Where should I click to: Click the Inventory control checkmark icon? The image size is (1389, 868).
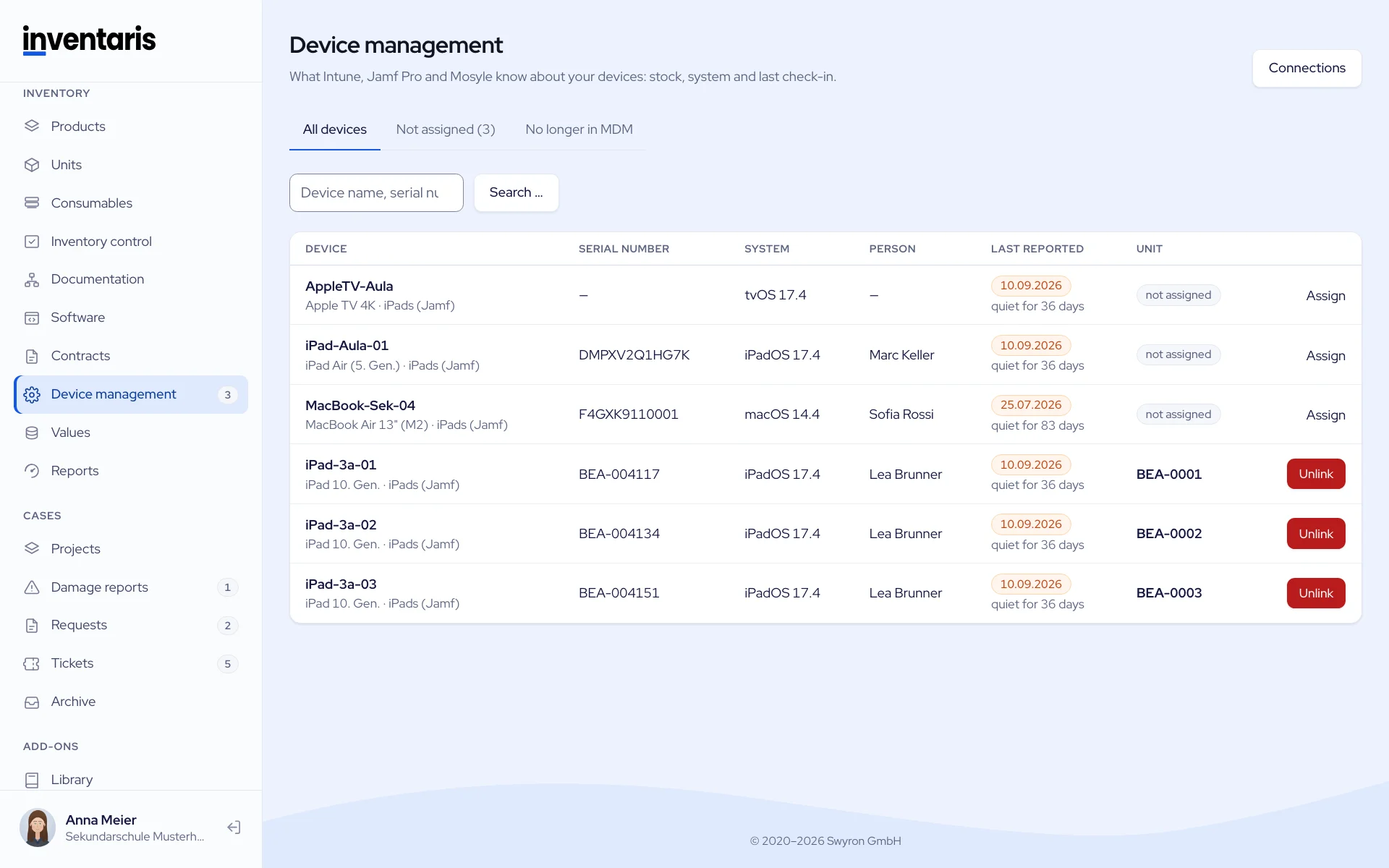tap(32, 242)
